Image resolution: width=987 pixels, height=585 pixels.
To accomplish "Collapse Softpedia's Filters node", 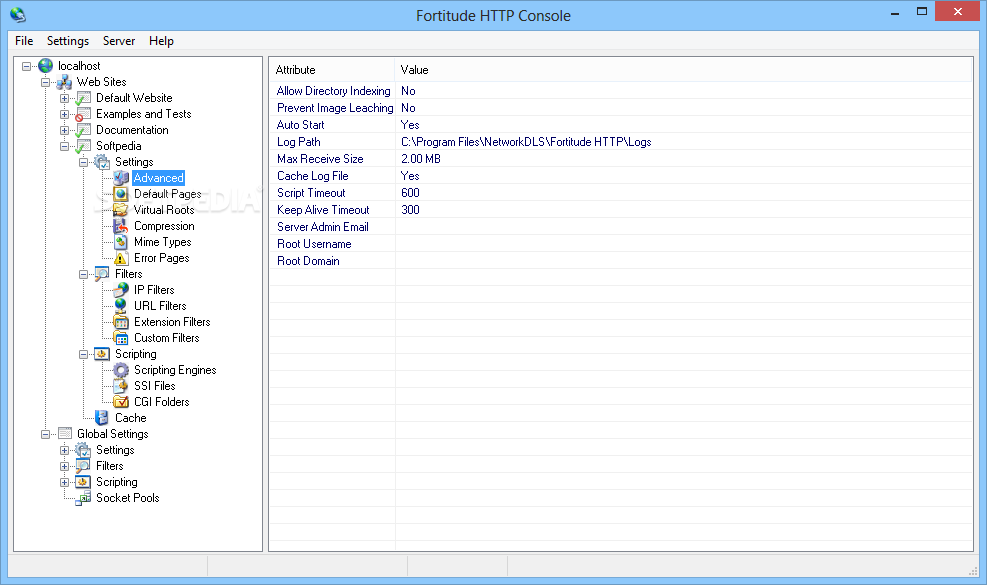I will coord(83,274).
